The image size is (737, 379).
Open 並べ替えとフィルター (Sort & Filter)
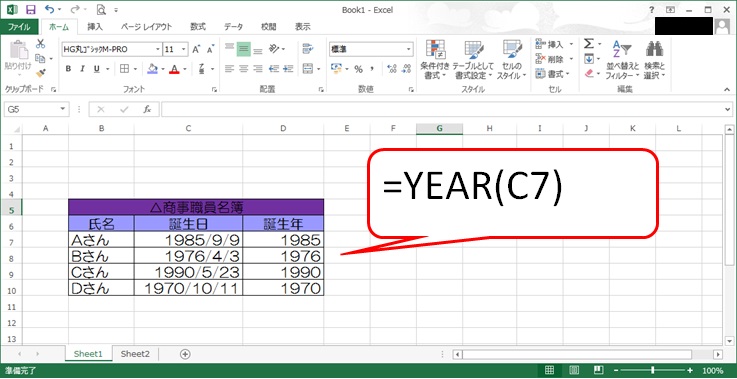pyautogui.click(x=622, y=60)
